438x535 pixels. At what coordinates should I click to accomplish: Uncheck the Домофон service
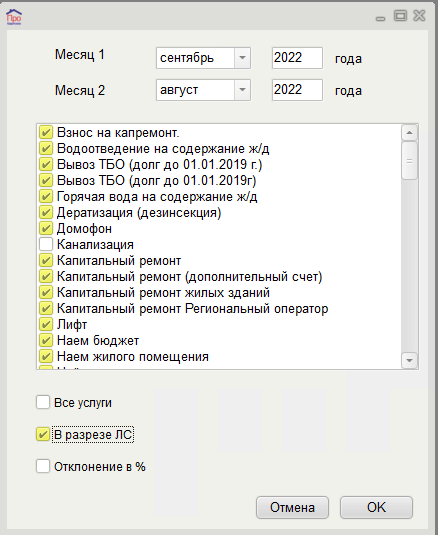(x=46, y=228)
